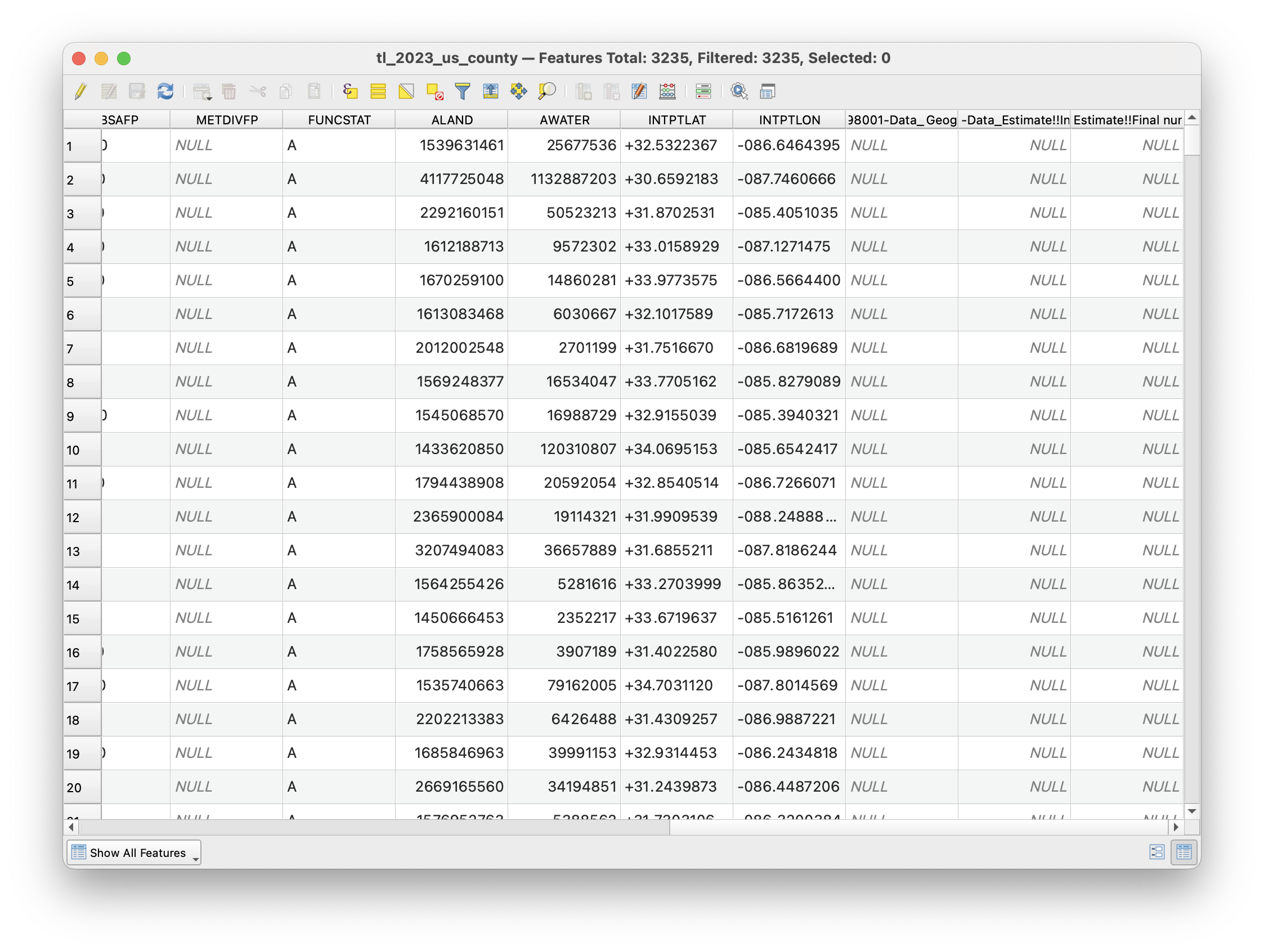Invert the current feature selection

[x=406, y=91]
